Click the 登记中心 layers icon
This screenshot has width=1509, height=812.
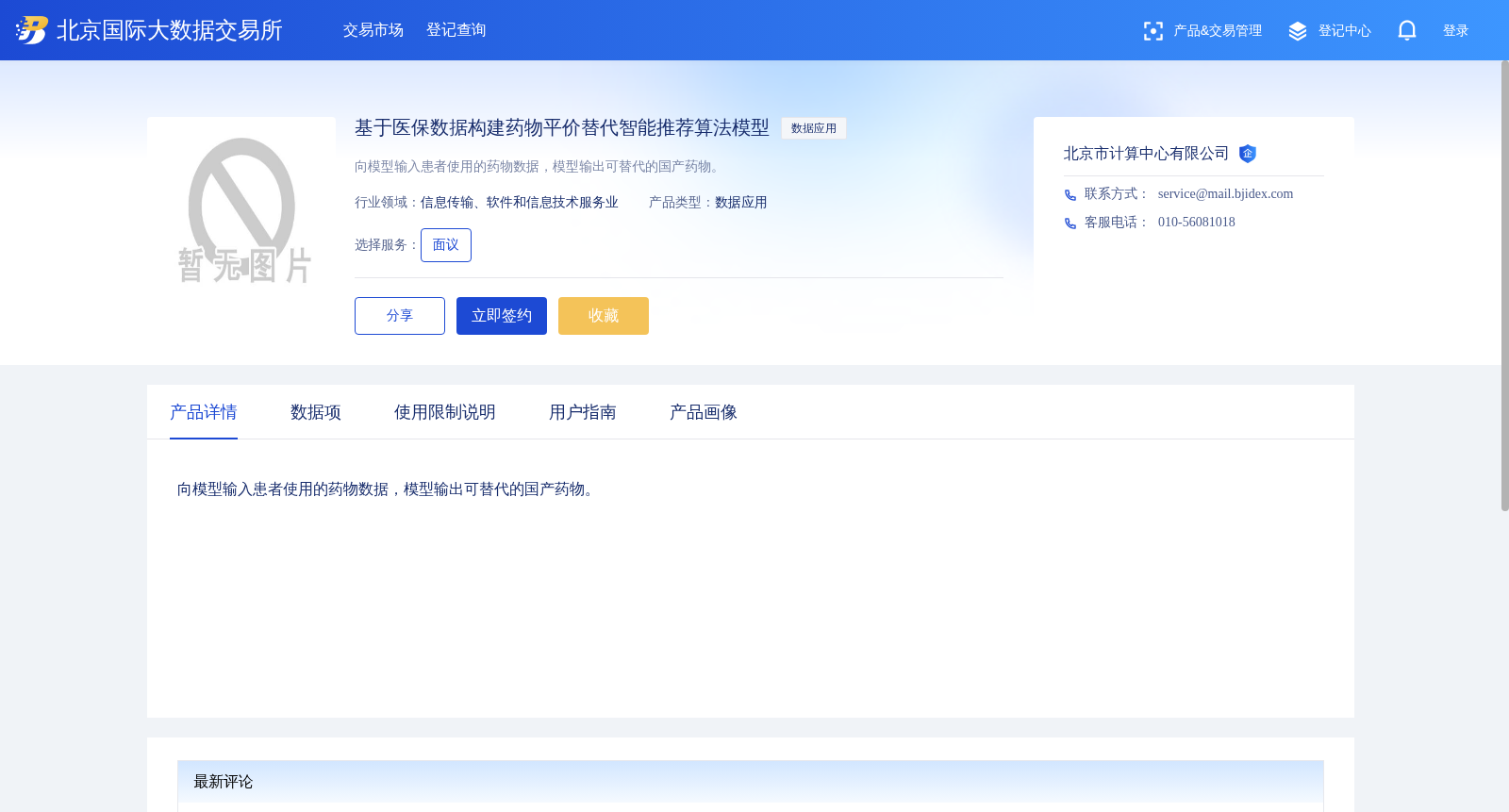(x=1298, y=31)
